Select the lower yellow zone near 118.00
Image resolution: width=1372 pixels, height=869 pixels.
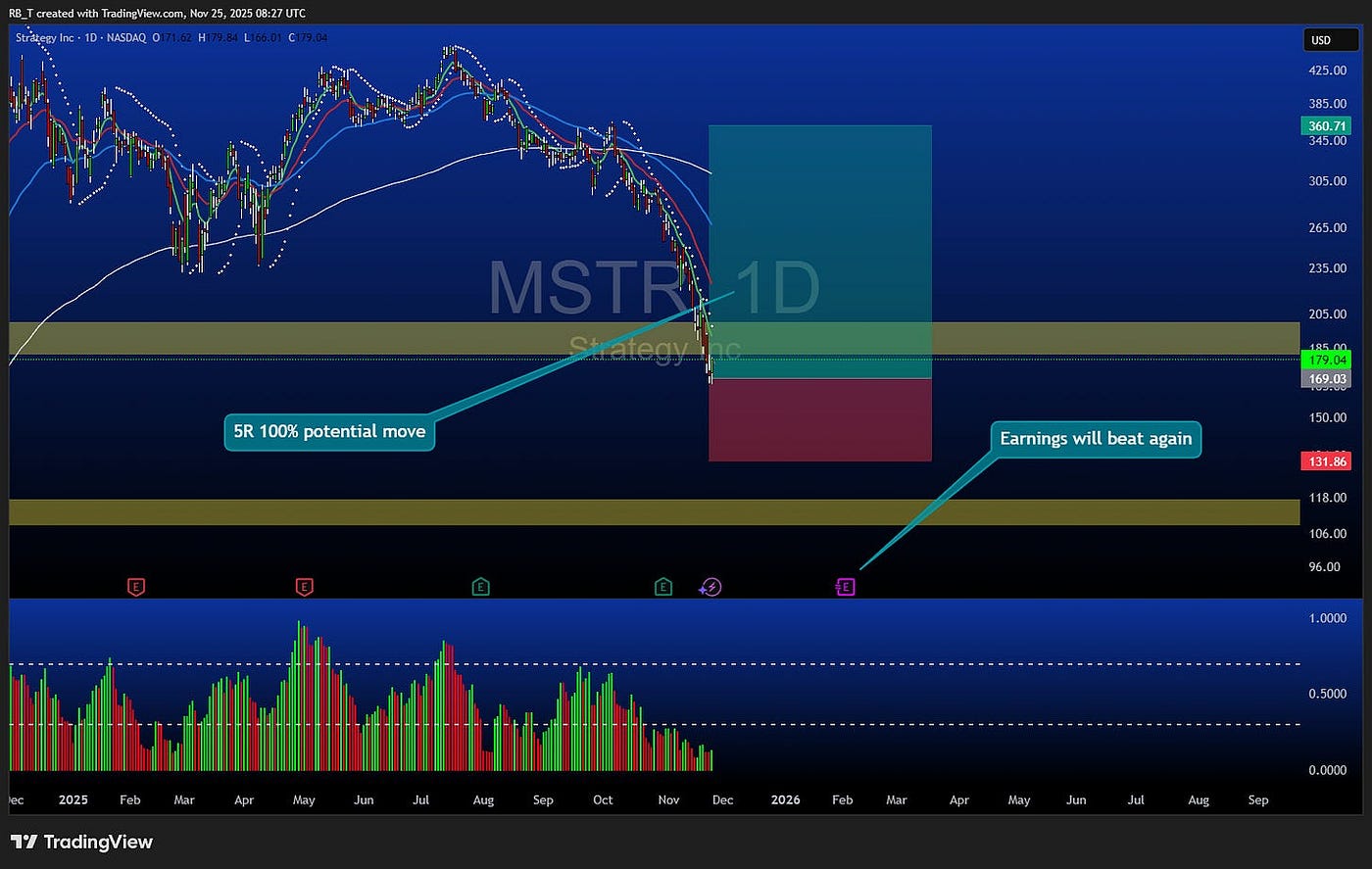coord(654,512)
